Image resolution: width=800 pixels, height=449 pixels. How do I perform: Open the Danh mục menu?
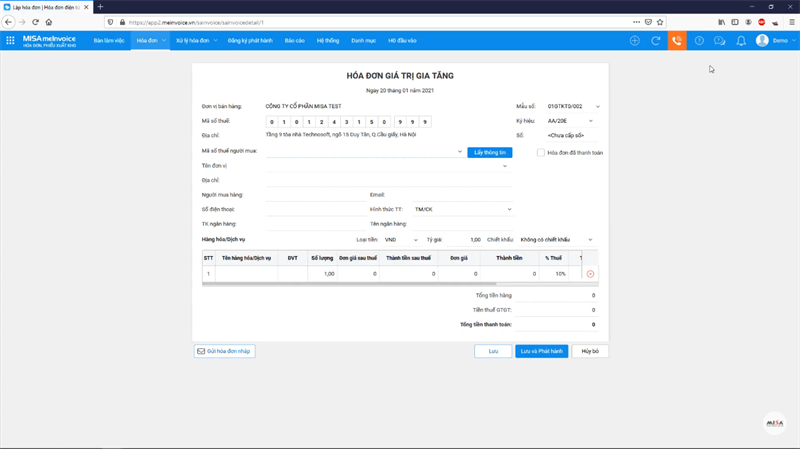tap(363, 41)
